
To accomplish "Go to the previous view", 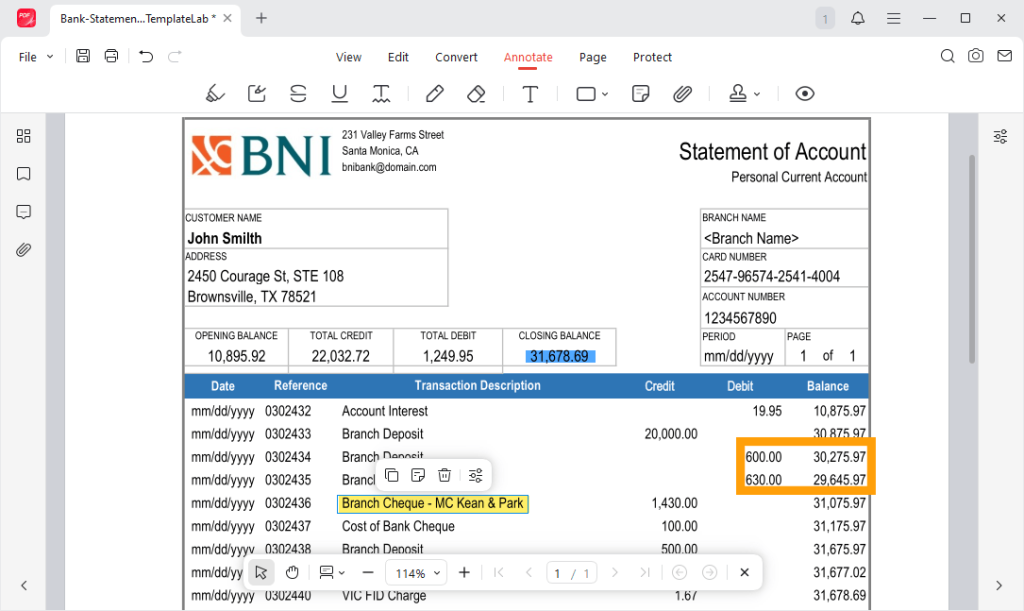I will [679, 572].
